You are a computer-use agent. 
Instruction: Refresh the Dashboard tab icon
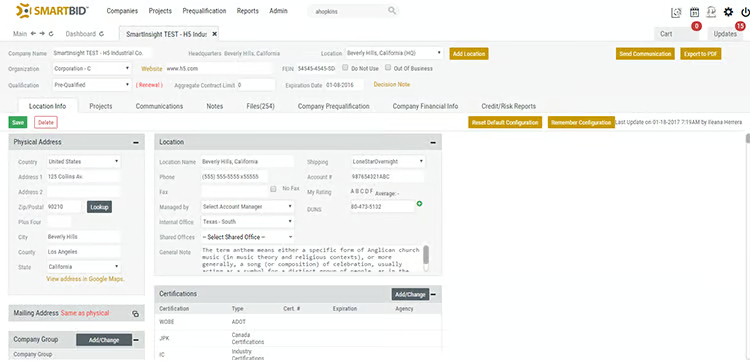coord(101,34)
